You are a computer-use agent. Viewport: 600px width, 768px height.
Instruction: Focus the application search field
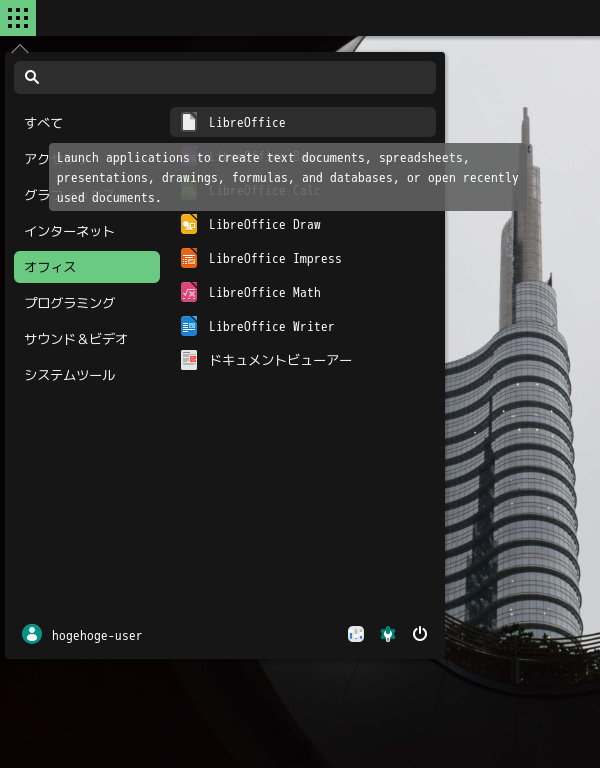click(225, 77)
